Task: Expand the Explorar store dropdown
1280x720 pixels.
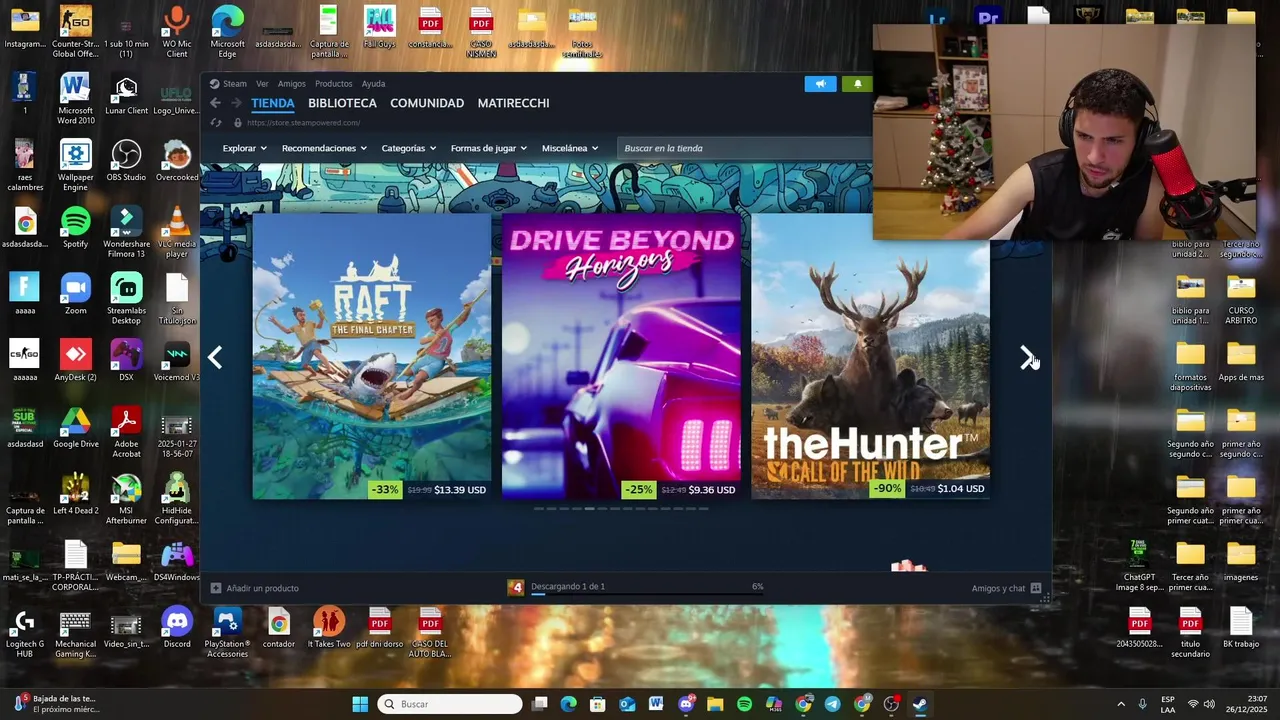Action: [x=245, y=148]
